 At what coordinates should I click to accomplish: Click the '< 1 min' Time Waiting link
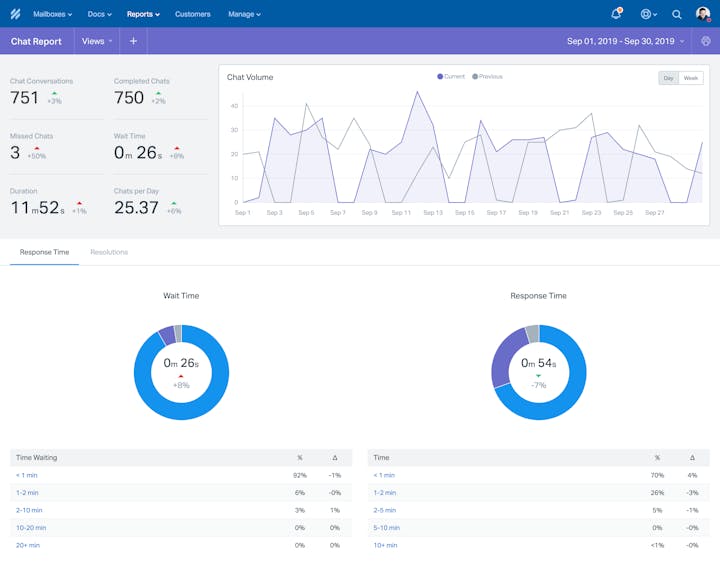click(x=26, y=475)
